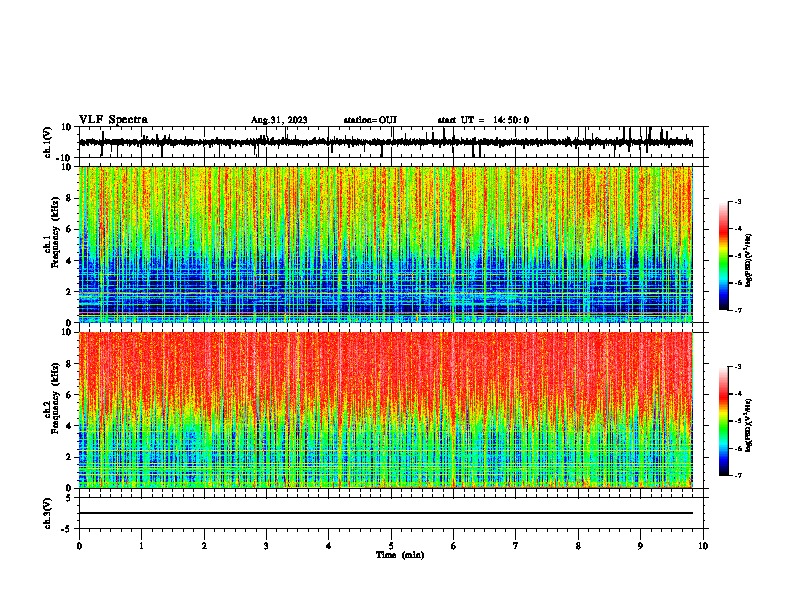Click the "8" kHz tick on ch.1 spectrogram
The height and width of the screenshot is (612, 792).
(x=69, y=198)
